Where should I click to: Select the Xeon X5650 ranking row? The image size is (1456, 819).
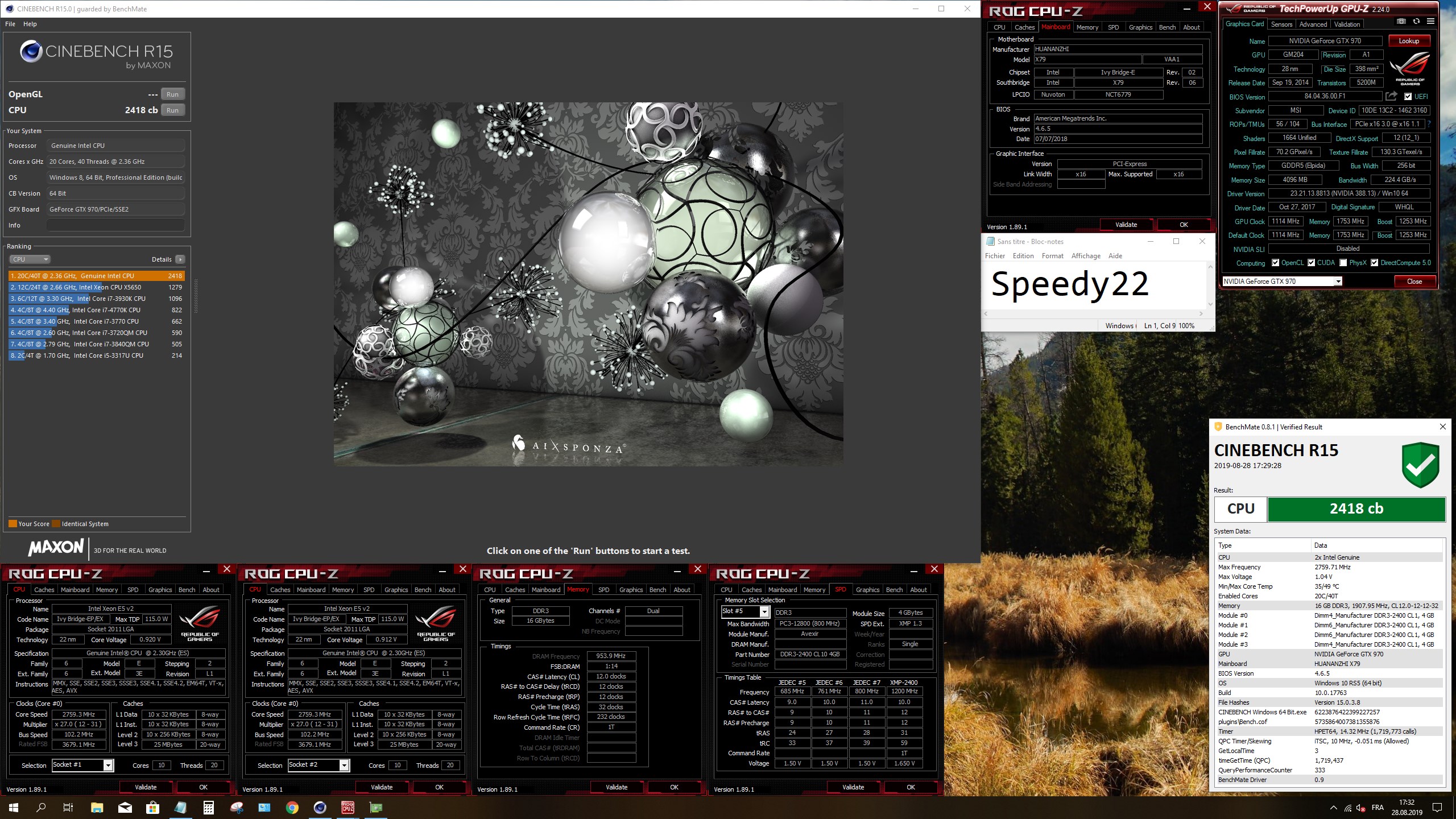pyautogui.click(x=96, y=287)
